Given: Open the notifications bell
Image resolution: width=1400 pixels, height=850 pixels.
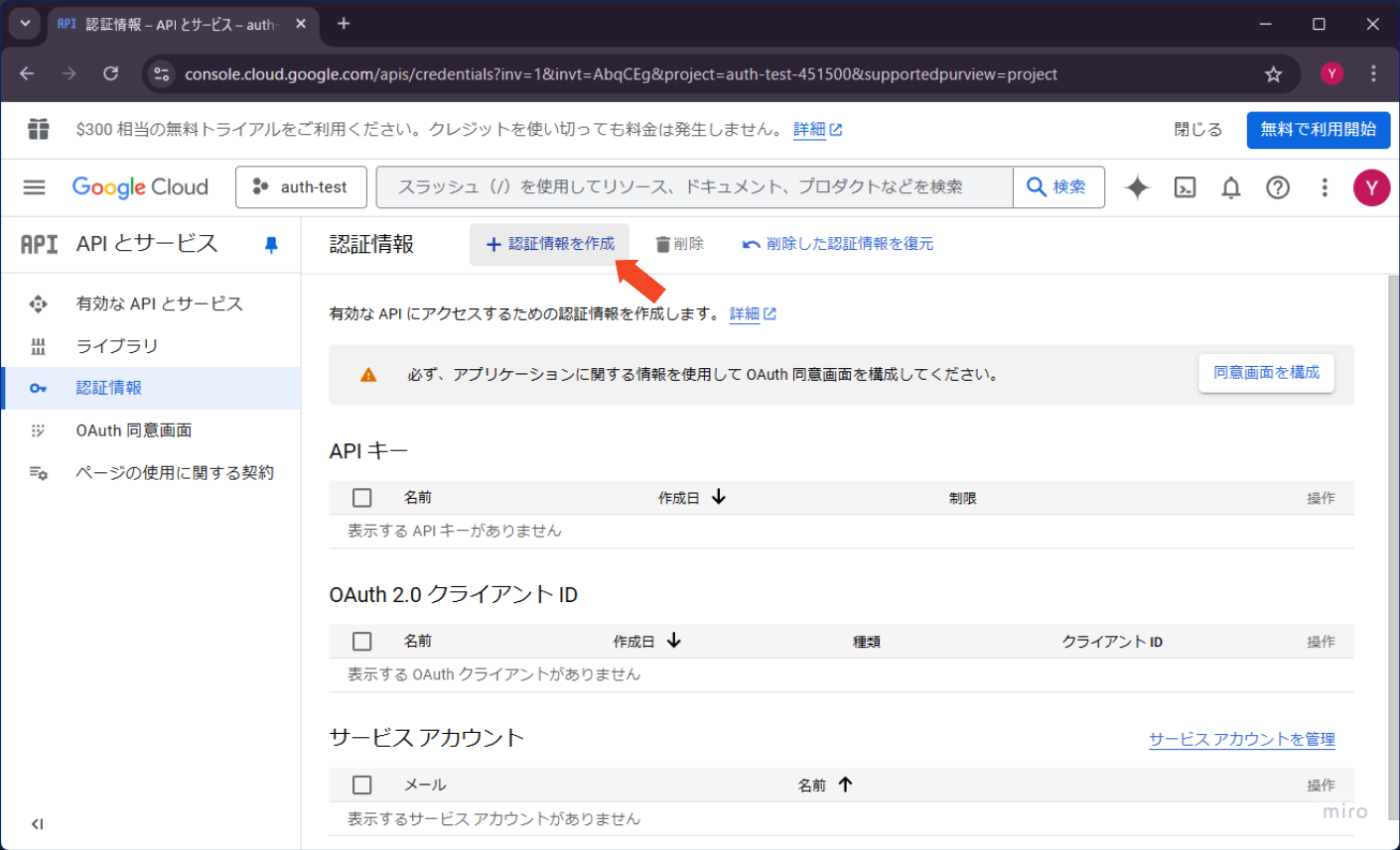Looking at the screenshot, I should (1231, 187).
